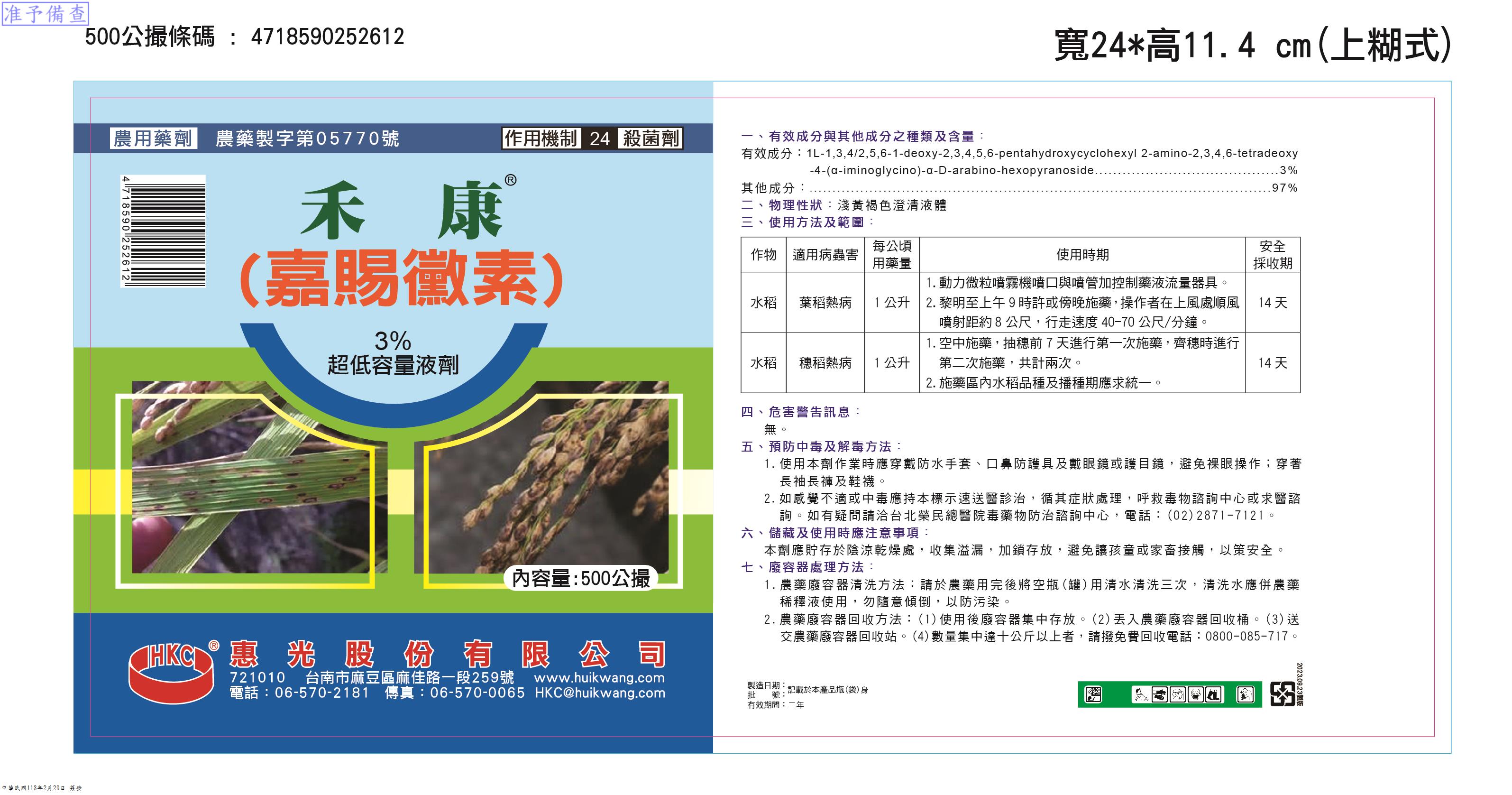Click the 殺菌劑 box
Viewport: 1512px width, 795px height.
click(x=651, y=139)
